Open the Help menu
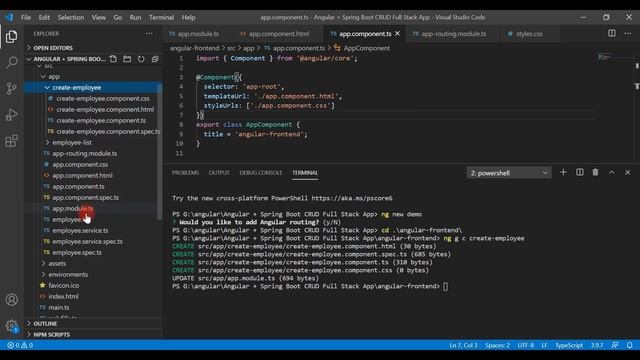Viewport: 640px width, 360px height. [188, 18]
